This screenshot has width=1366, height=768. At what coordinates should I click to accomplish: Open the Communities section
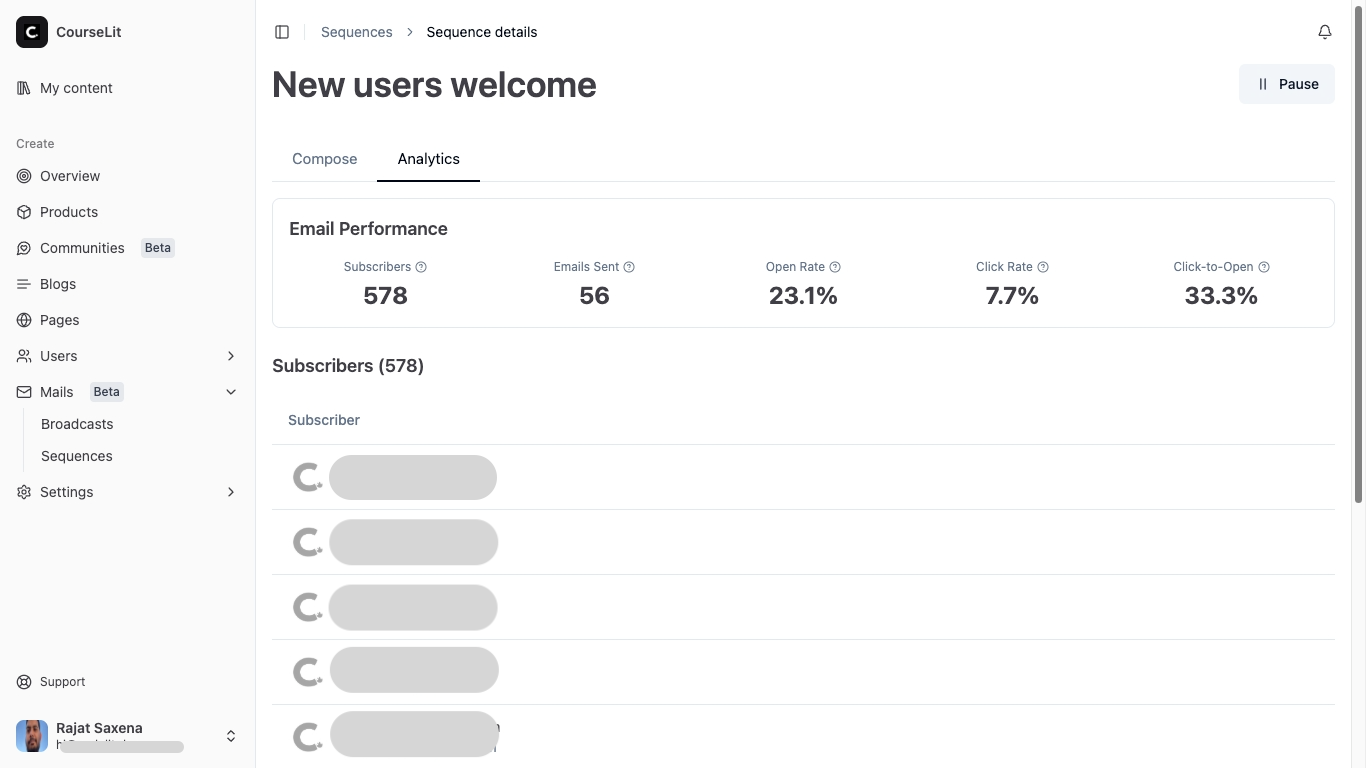[x=82, y=248]
